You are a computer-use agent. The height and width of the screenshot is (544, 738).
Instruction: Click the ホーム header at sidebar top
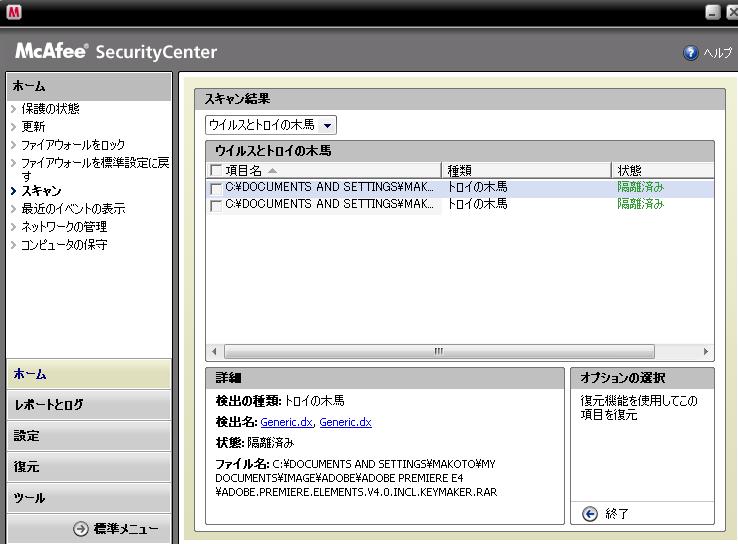(x=89, y=87)
